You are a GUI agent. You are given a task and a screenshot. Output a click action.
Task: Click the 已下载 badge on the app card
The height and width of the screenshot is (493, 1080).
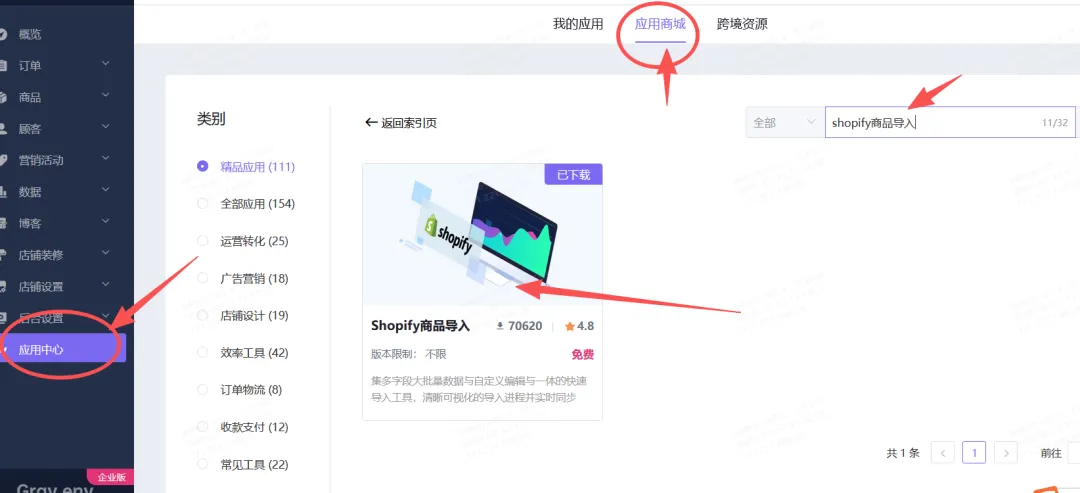tap(573, 175)
